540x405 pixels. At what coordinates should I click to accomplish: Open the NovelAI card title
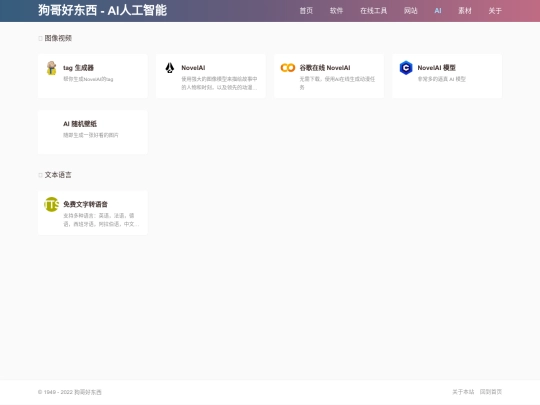pyautogui.click(x=193, y=68)
